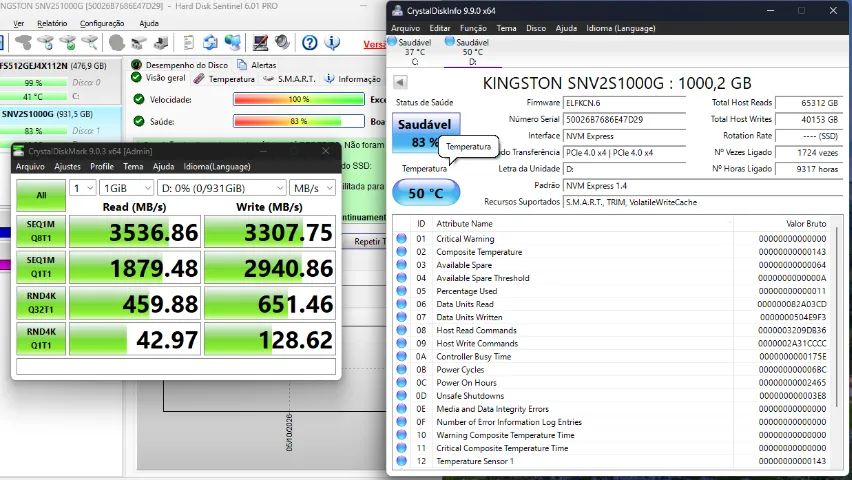Click the empty status field in CrystalDiskMark

click(176, 366)
